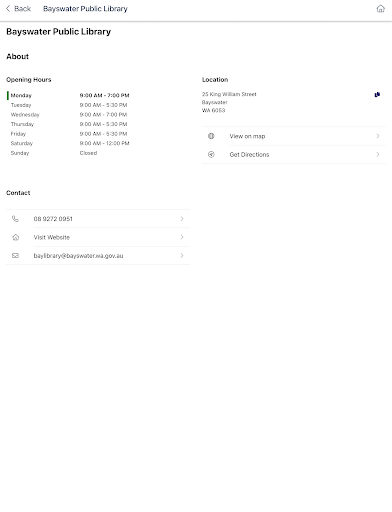Open Get Directions
The height and width of the screenshot is (512, 392).
point(294,154)
